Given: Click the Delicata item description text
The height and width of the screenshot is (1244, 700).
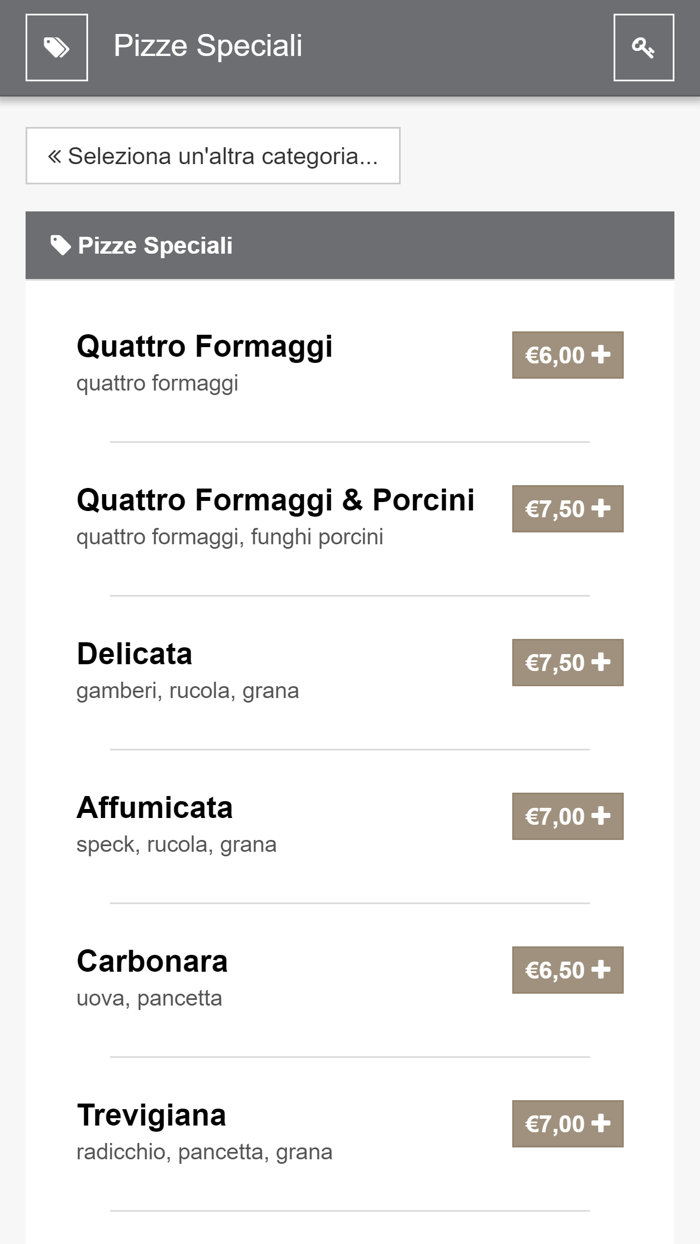Looking at the screenshot, I should 187,690.
